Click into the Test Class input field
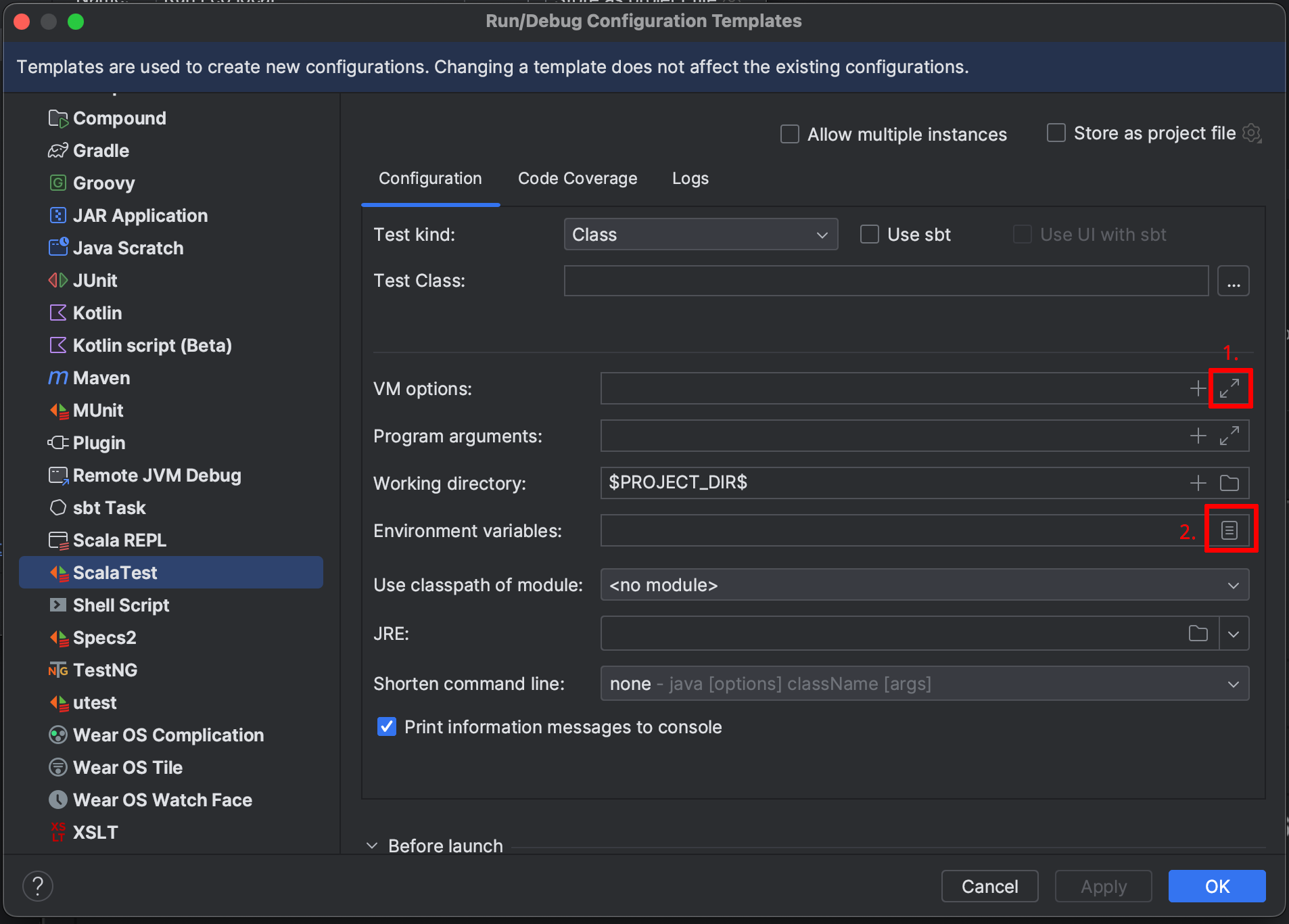Viewport: 1289px width, 924px height. click(886, 281)
